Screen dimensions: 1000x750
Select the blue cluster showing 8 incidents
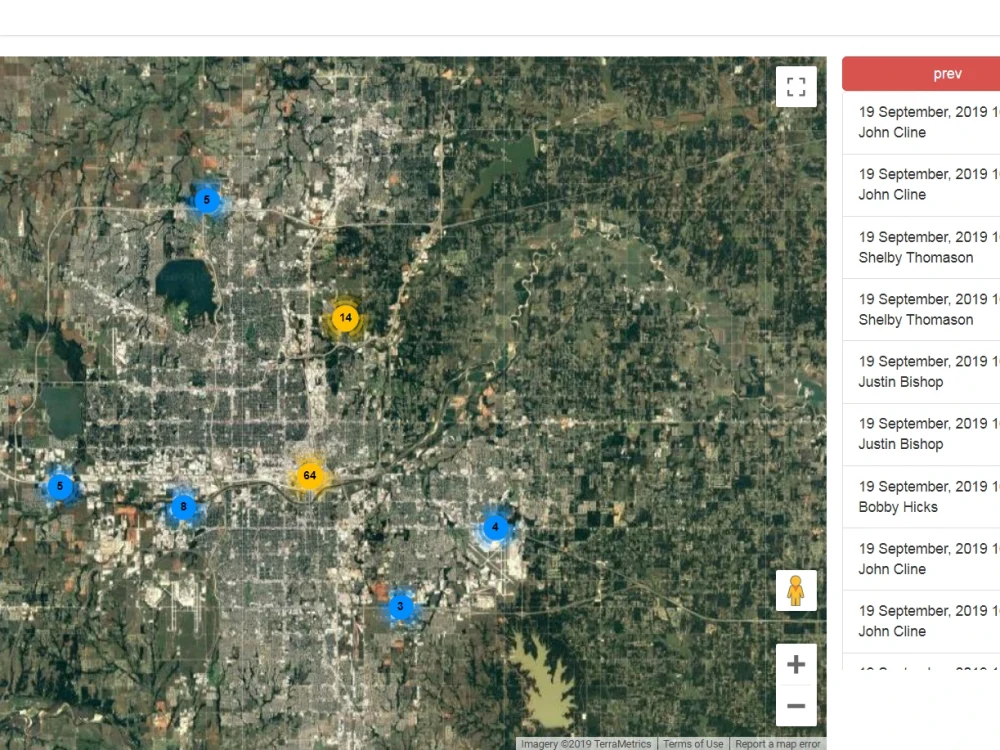pos(183,507)
